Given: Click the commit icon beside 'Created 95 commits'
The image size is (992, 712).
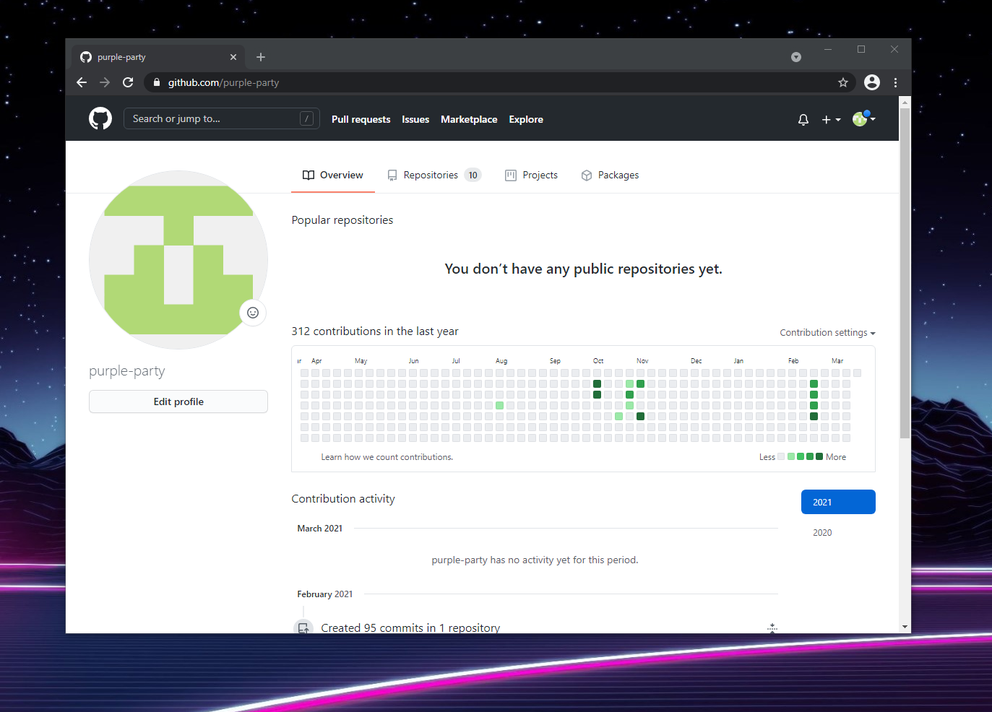Looking at the screenshot, I should pyautogui.click(x=303, y=627).
